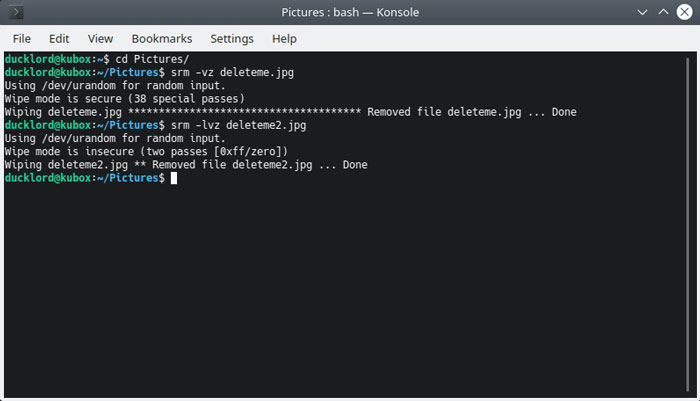
Task: Click the 'srm -lvz deleteme2.jpg' command text
Action: point(238,125)
